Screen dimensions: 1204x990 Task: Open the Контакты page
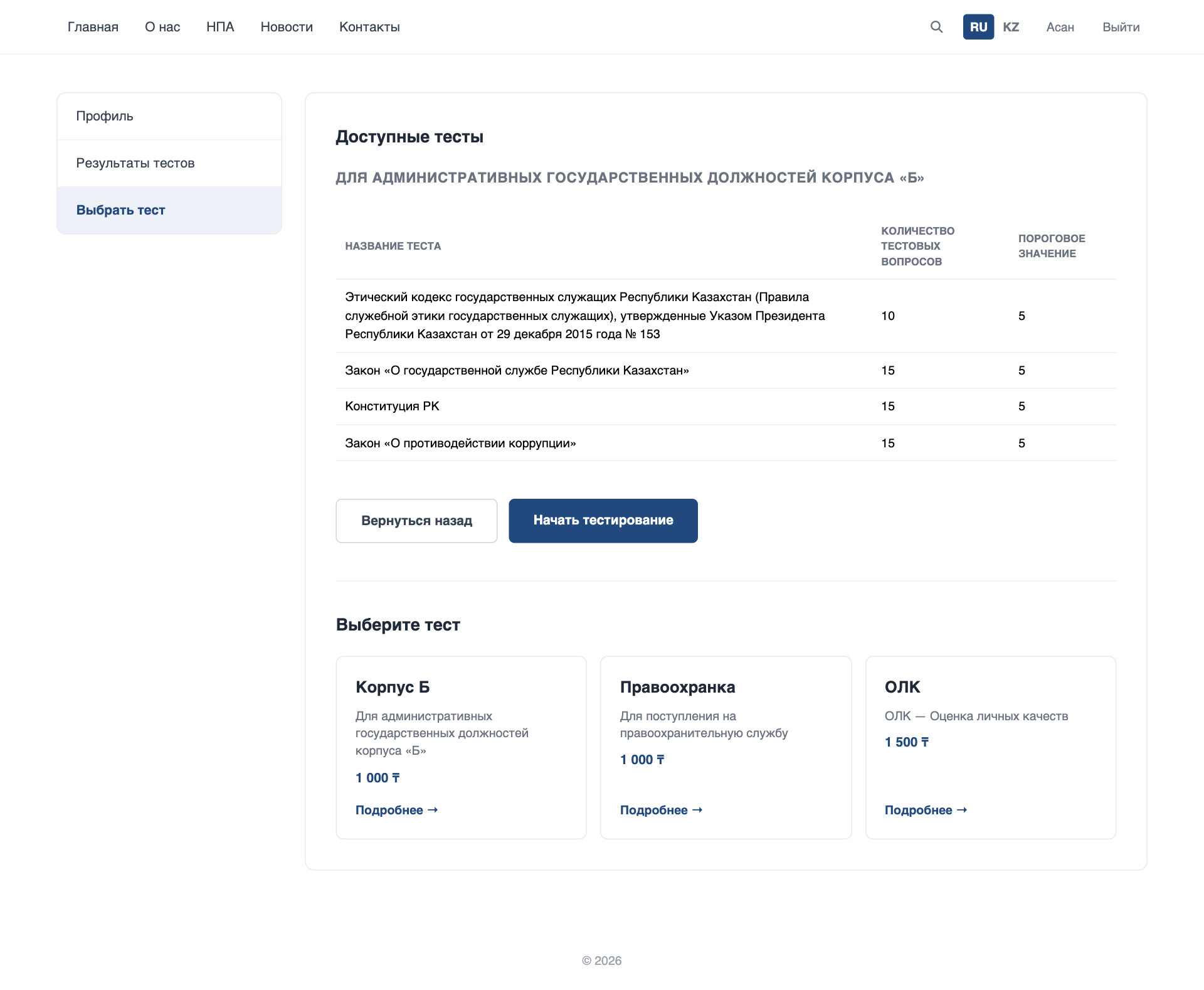[x=369, y=27]
